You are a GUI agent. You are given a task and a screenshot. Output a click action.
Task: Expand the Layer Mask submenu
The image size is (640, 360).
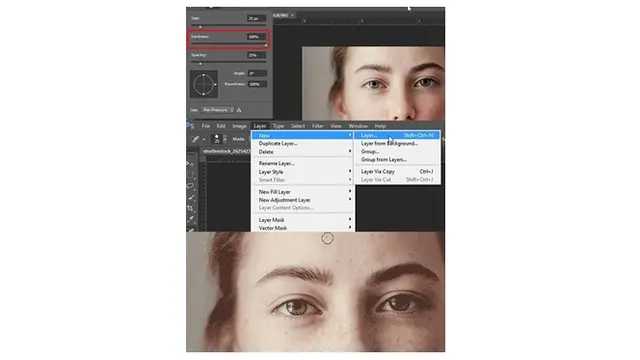[302, 220]
